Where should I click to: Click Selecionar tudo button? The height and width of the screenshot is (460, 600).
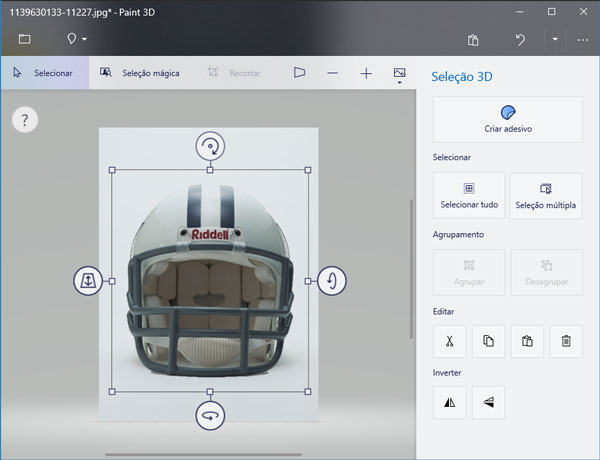(x=469, y=196)
